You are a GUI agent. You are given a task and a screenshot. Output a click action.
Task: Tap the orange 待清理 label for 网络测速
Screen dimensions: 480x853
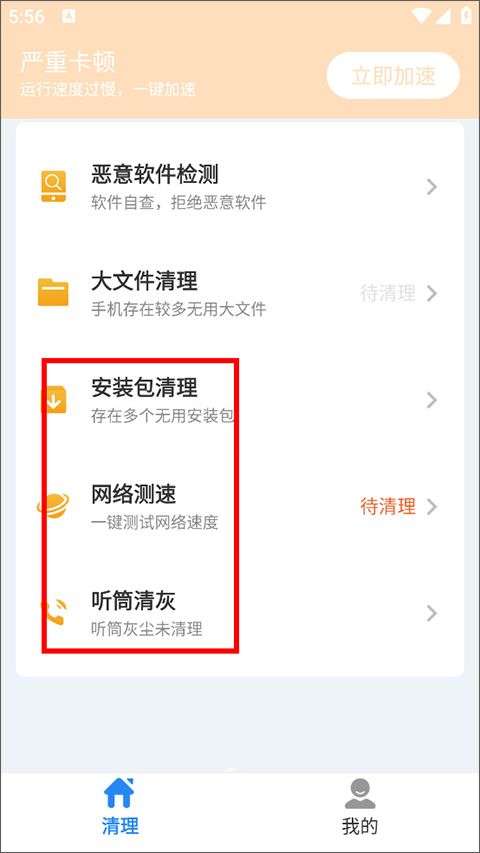click(388, 506)
